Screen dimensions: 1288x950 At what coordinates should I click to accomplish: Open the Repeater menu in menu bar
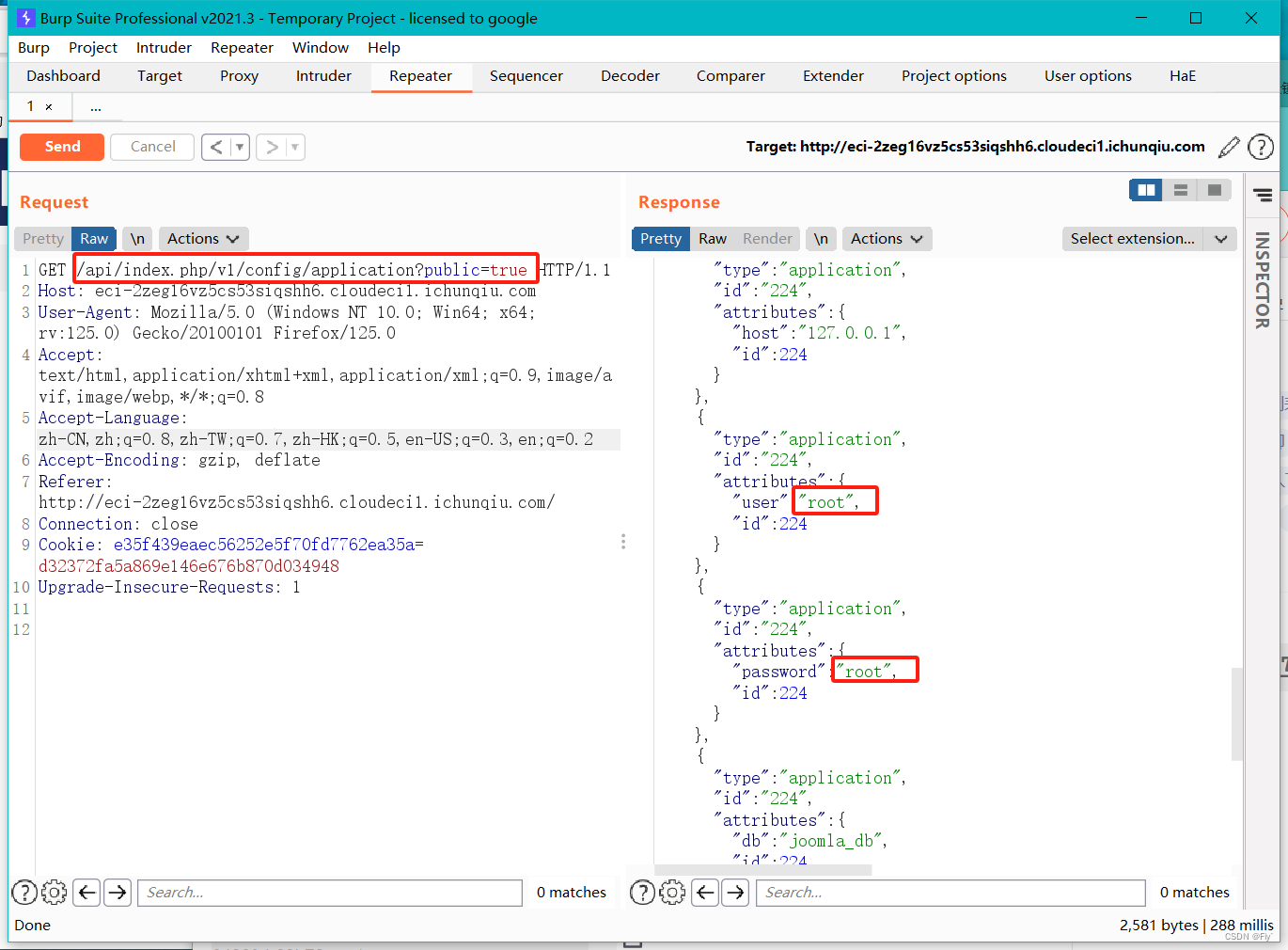click(242, 48)
